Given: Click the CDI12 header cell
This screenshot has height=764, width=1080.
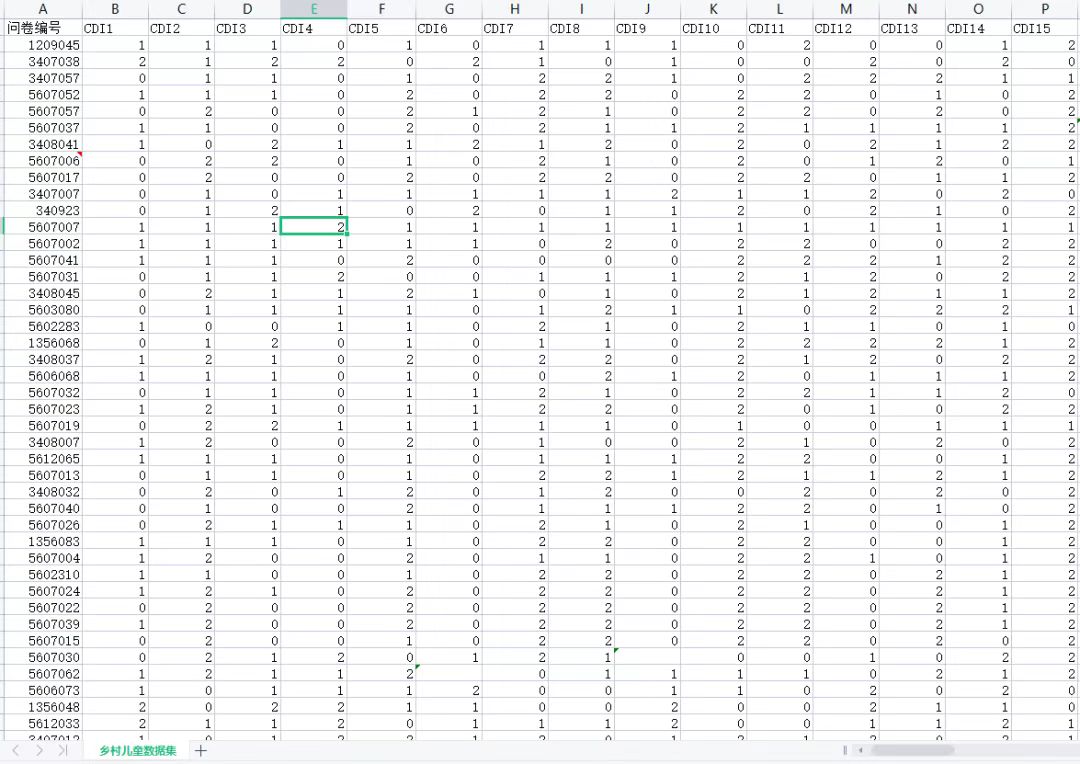Looking at the screenshot, I should (845, 28).
